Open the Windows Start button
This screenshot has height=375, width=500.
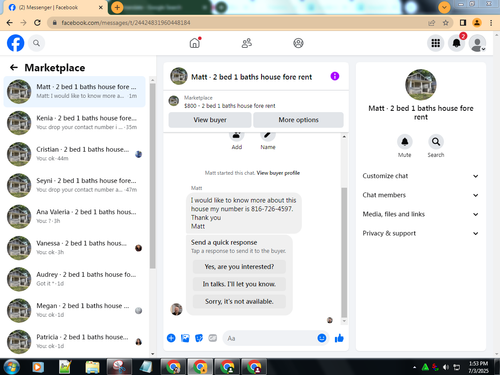pyautogui.click(x=11, y=367)
